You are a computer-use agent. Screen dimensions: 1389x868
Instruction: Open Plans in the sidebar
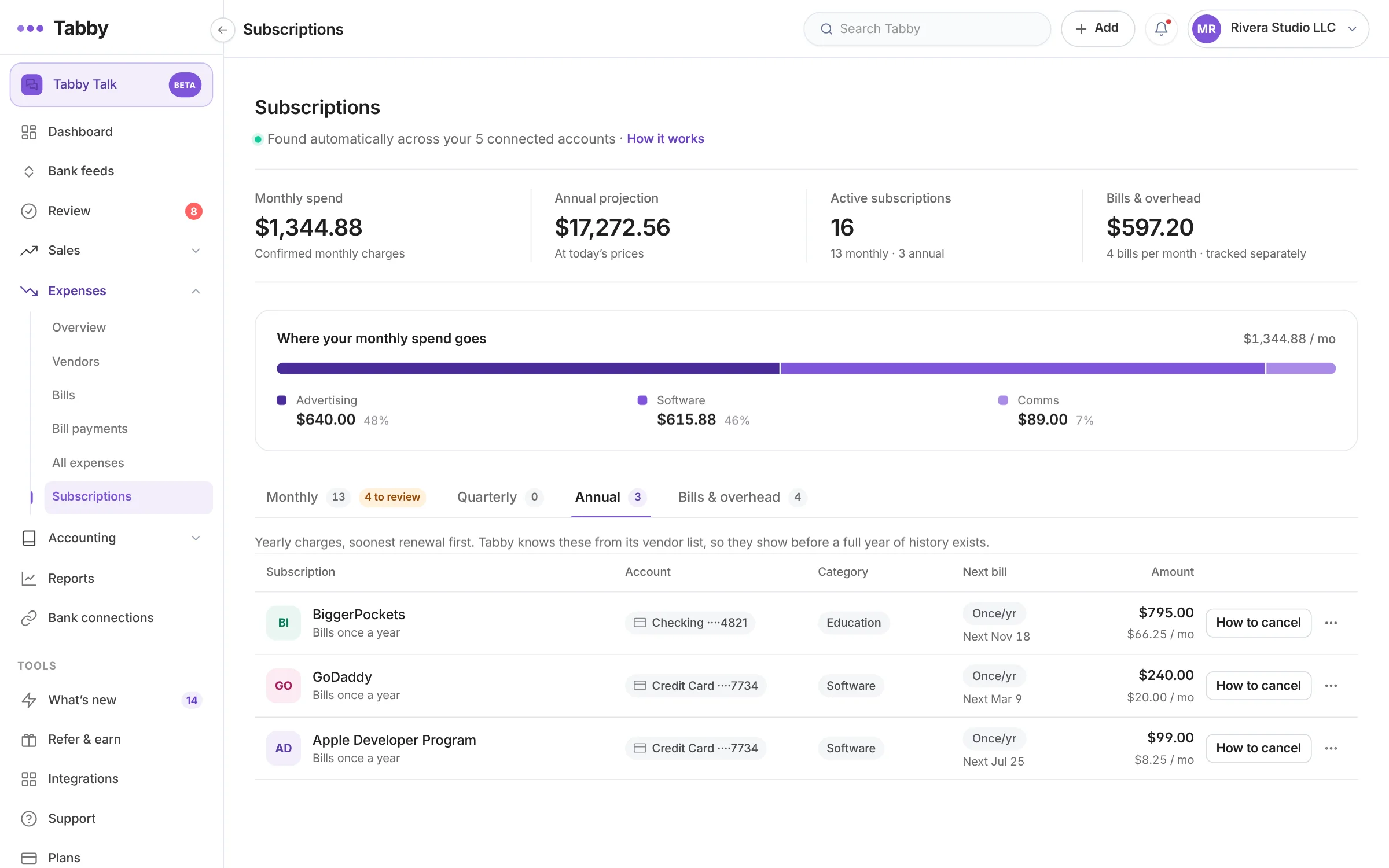(111, 858)
